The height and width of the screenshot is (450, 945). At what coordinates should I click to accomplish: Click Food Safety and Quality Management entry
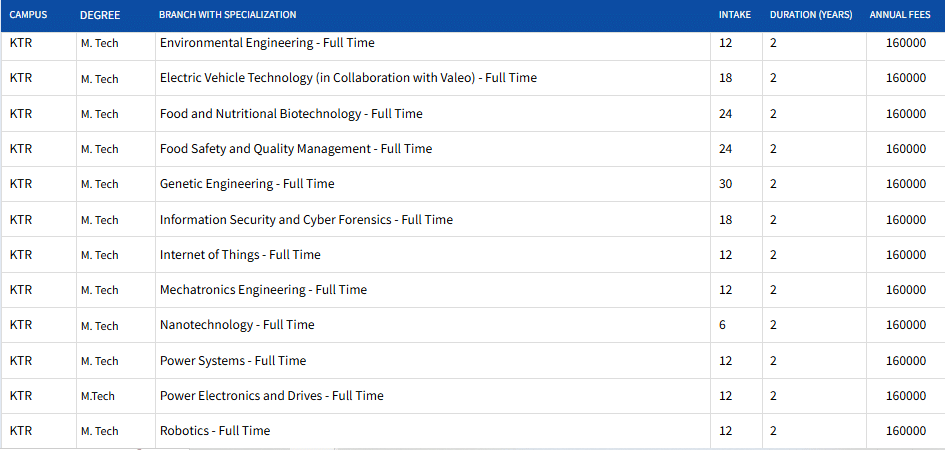click(x=296, y=149)
